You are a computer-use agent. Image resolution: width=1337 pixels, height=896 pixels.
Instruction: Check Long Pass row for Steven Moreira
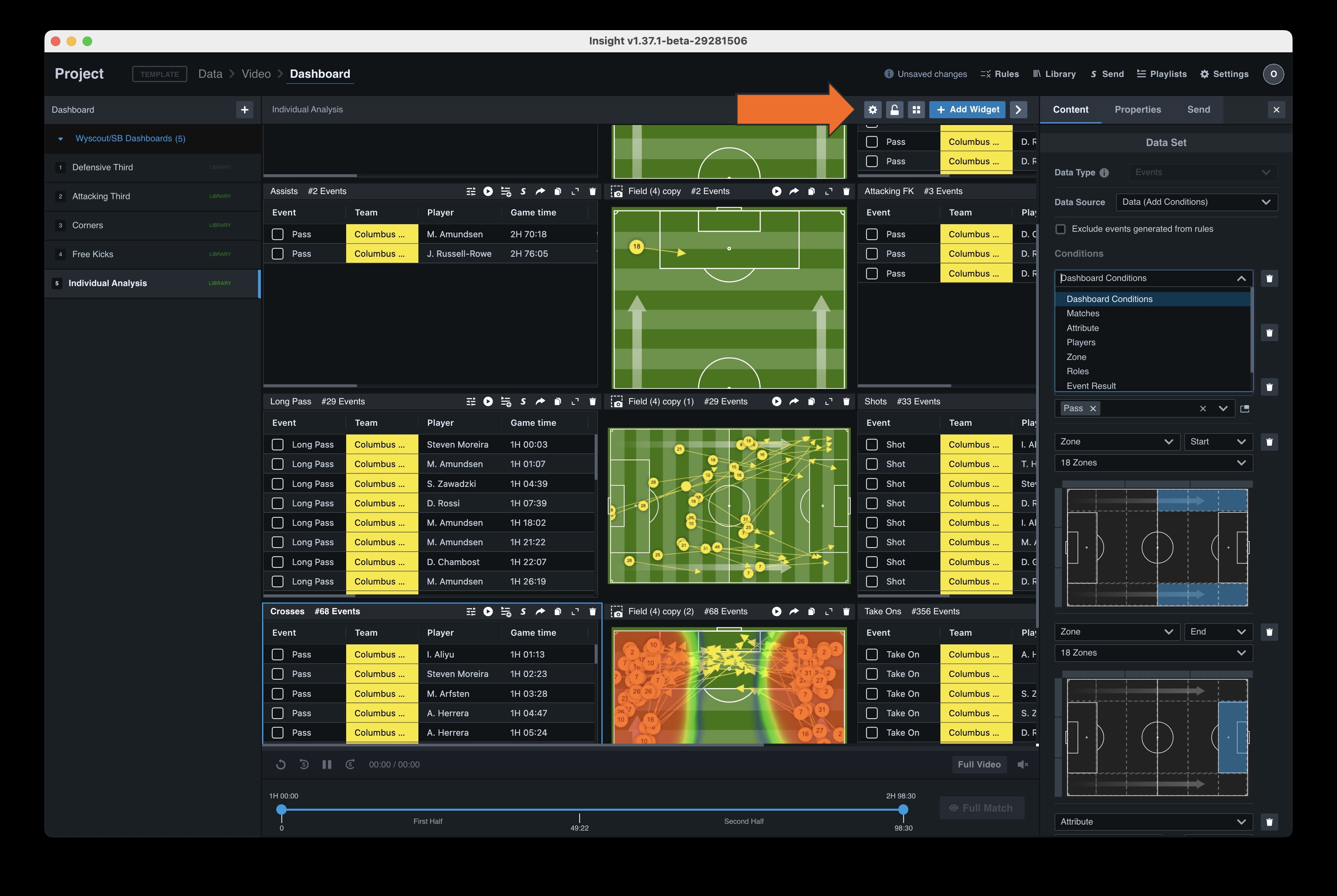pos(278,444)
